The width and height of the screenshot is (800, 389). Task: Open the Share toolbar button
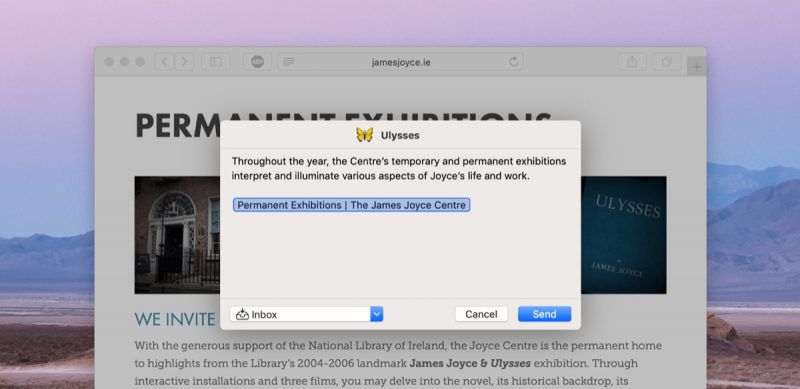tap(632, 62)
